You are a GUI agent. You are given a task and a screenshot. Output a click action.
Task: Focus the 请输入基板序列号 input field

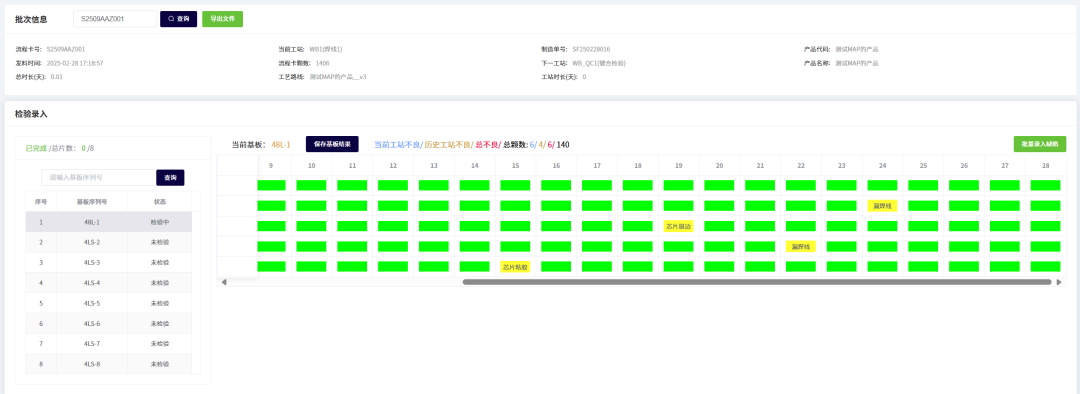[99, 178]
